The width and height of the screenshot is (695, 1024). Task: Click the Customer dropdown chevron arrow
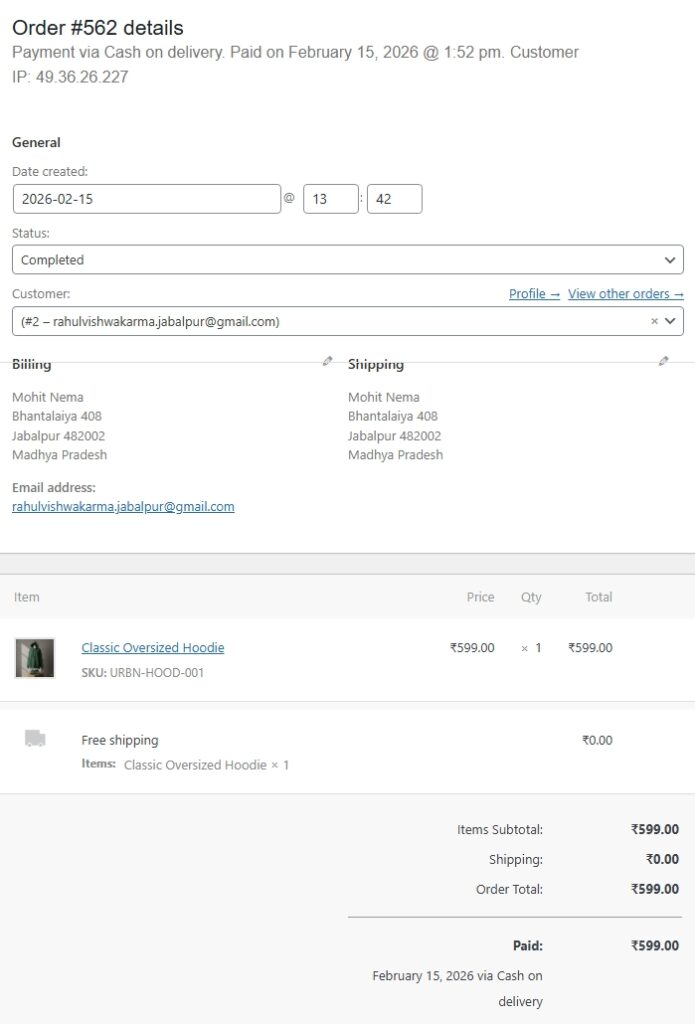[671, 322]
